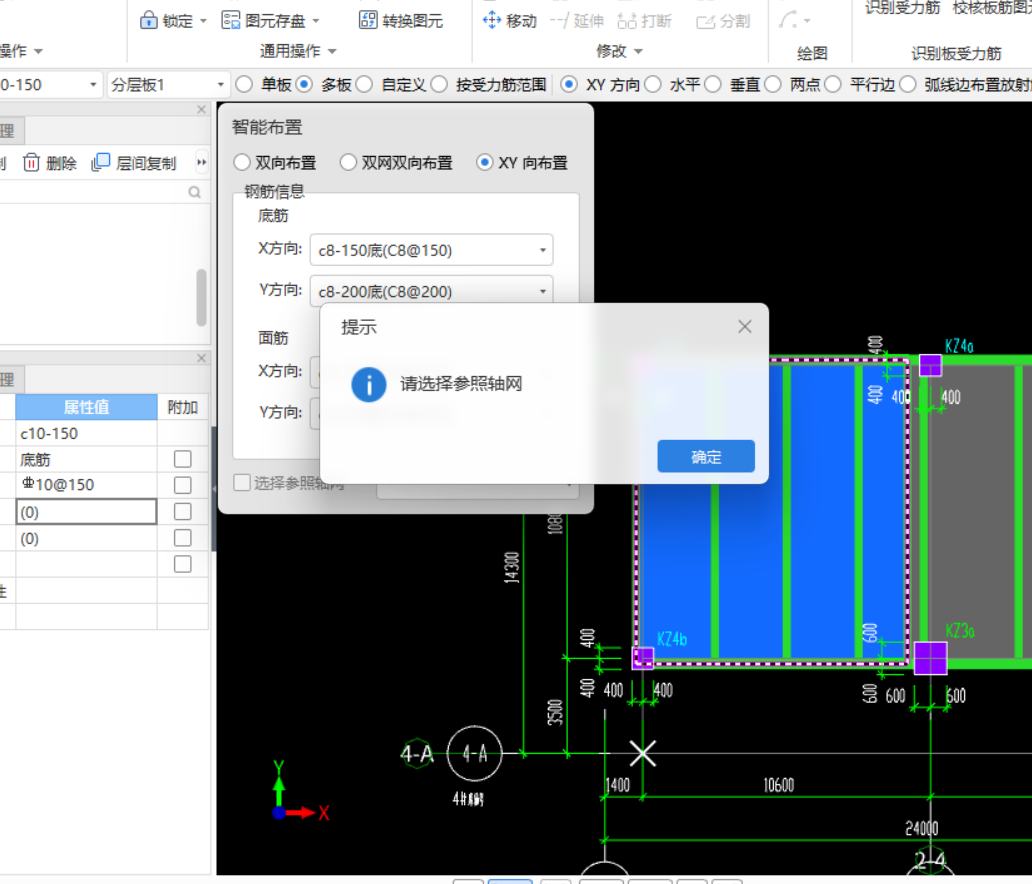Select the 垂直 radio option
Image resolution: width=1032 pixels, height=884 pixels.
coord(713,84)
